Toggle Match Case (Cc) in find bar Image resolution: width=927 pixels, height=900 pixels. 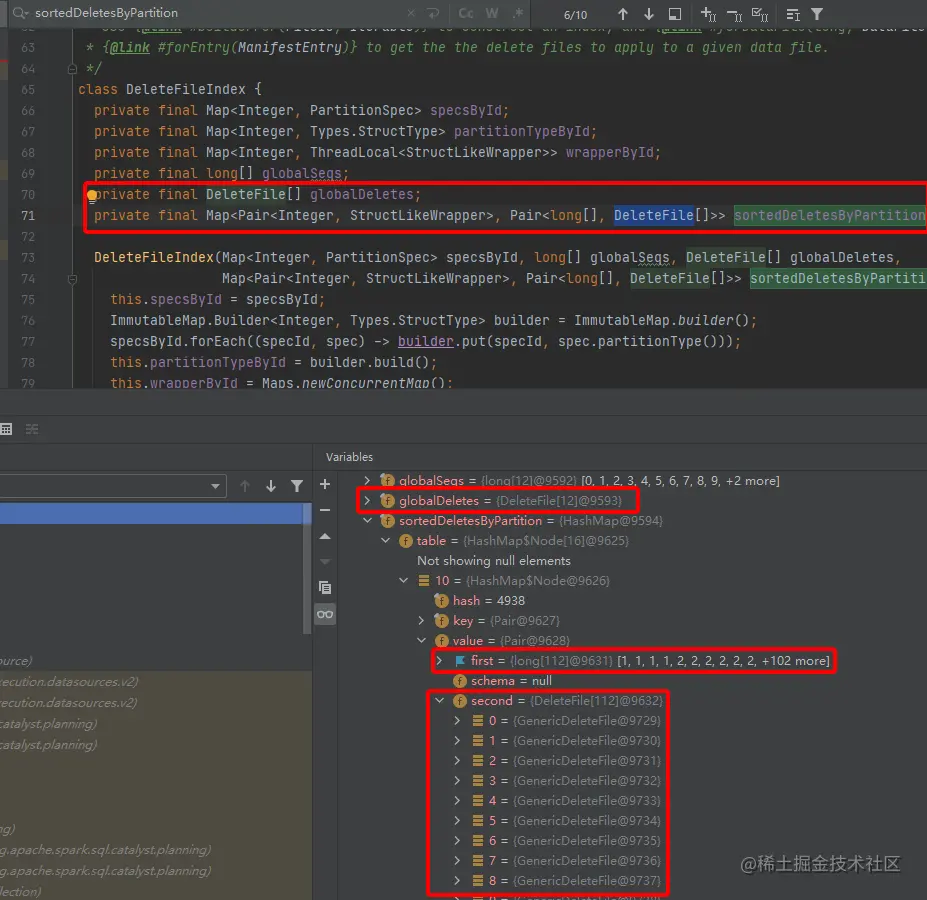pos(466,13)
